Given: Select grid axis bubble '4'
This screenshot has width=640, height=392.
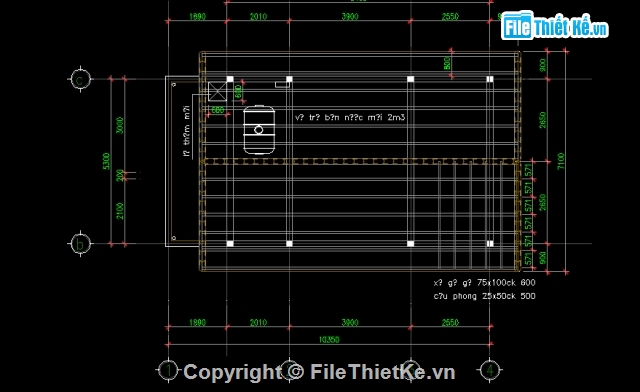Looking at the screenshot, I should click(490, 370).
